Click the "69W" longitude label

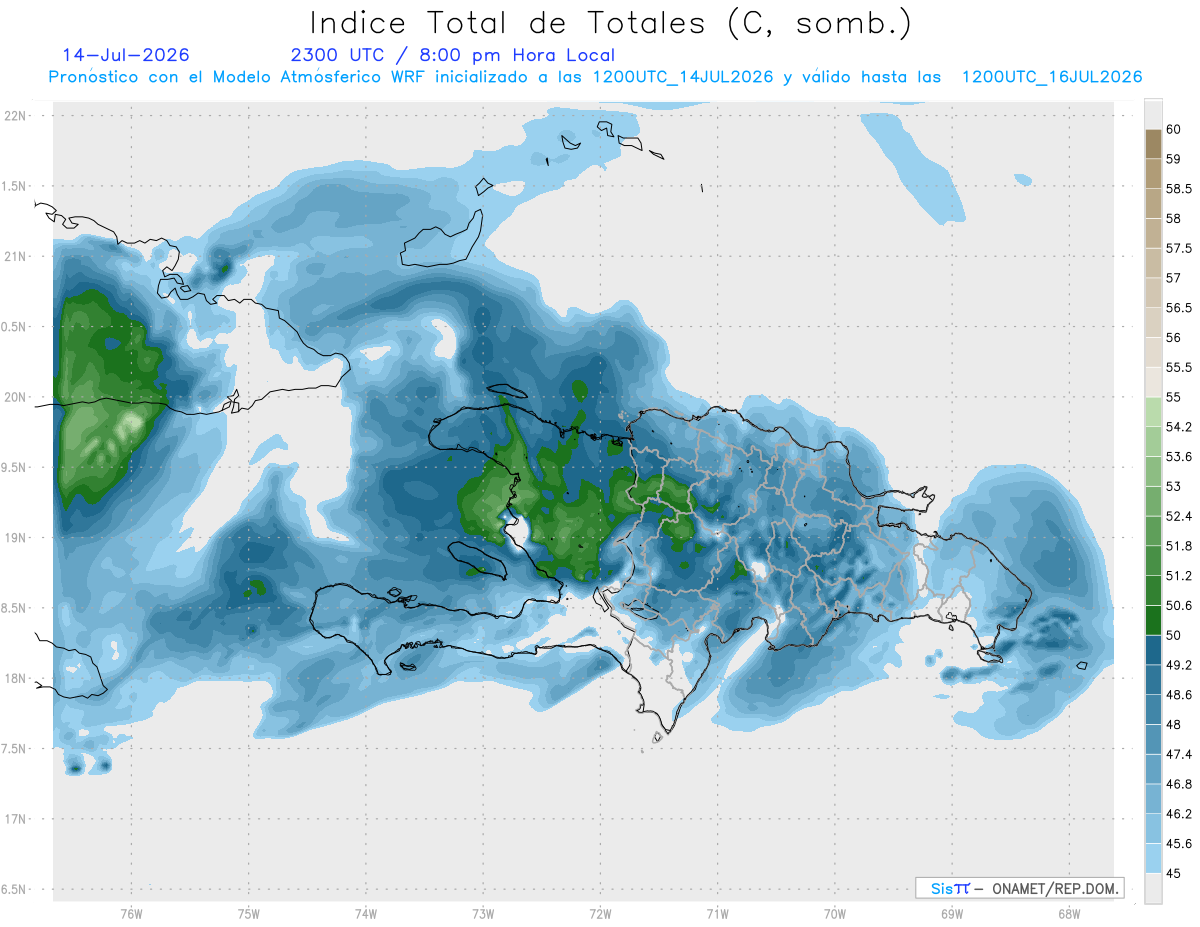(952, 912)
